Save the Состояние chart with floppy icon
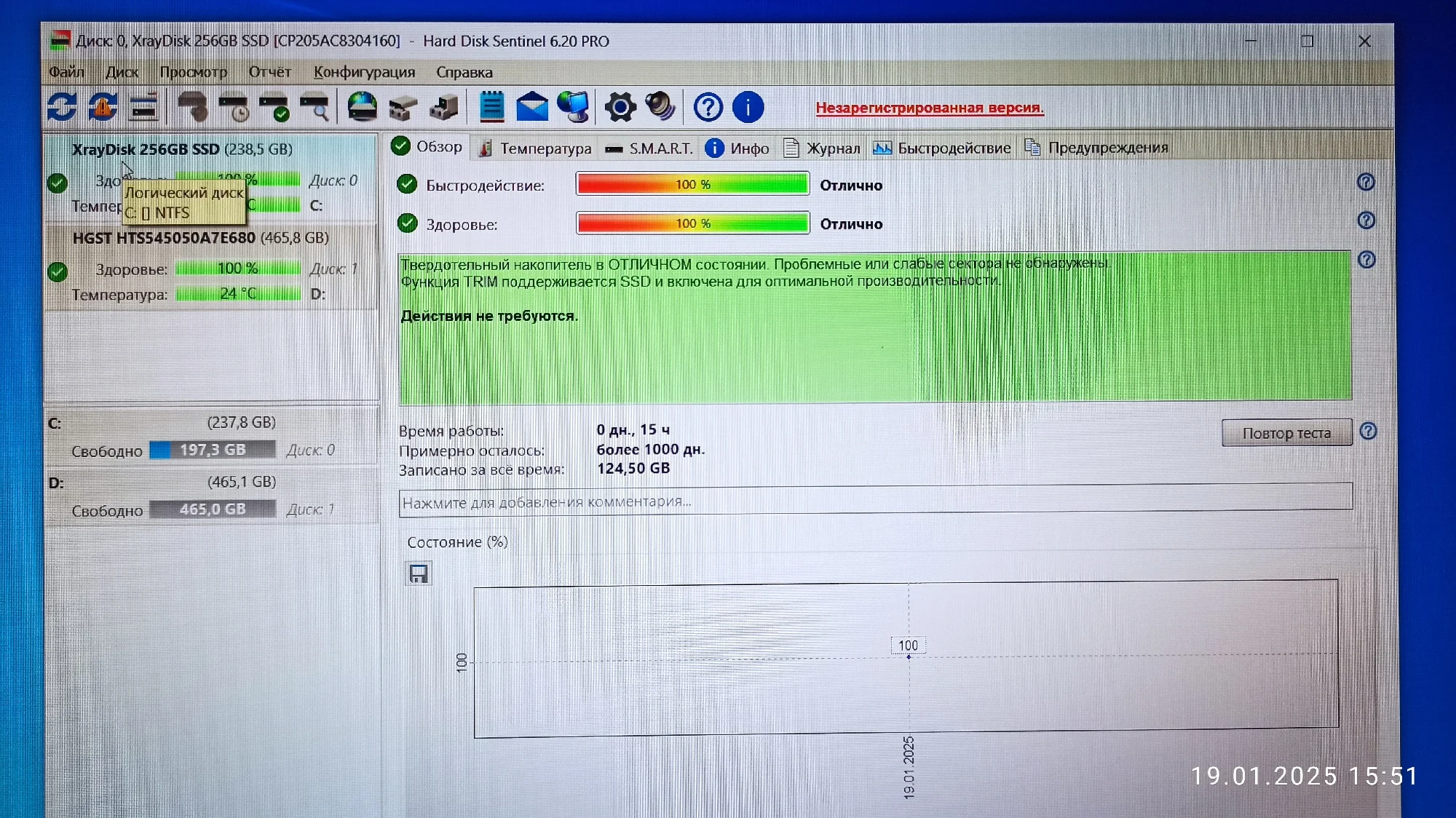Image resolution: width=1456 pixels, height=818 pixels. (419, 574)
